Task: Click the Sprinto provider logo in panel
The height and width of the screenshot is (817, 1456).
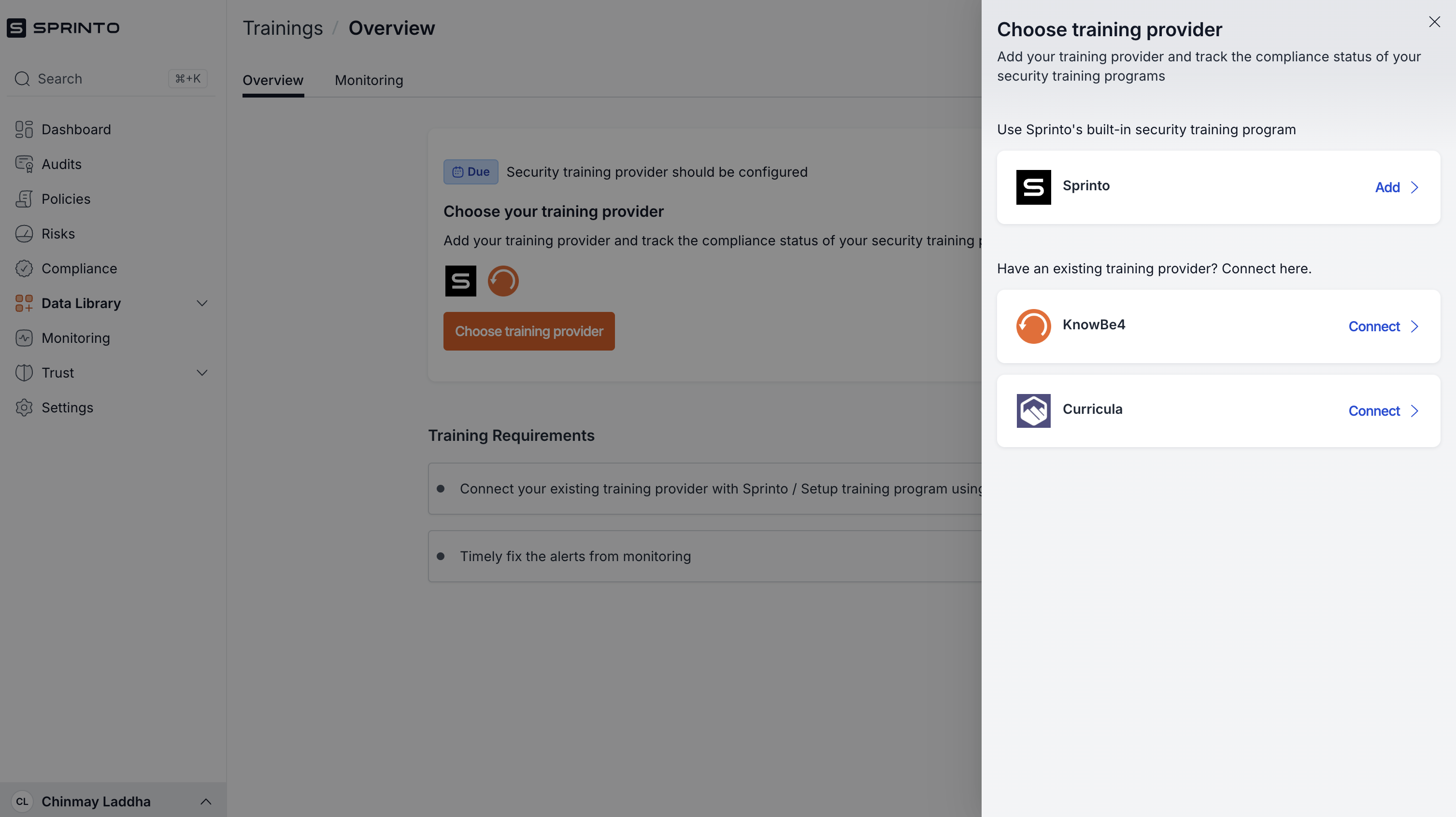Action: (1033, 187)
